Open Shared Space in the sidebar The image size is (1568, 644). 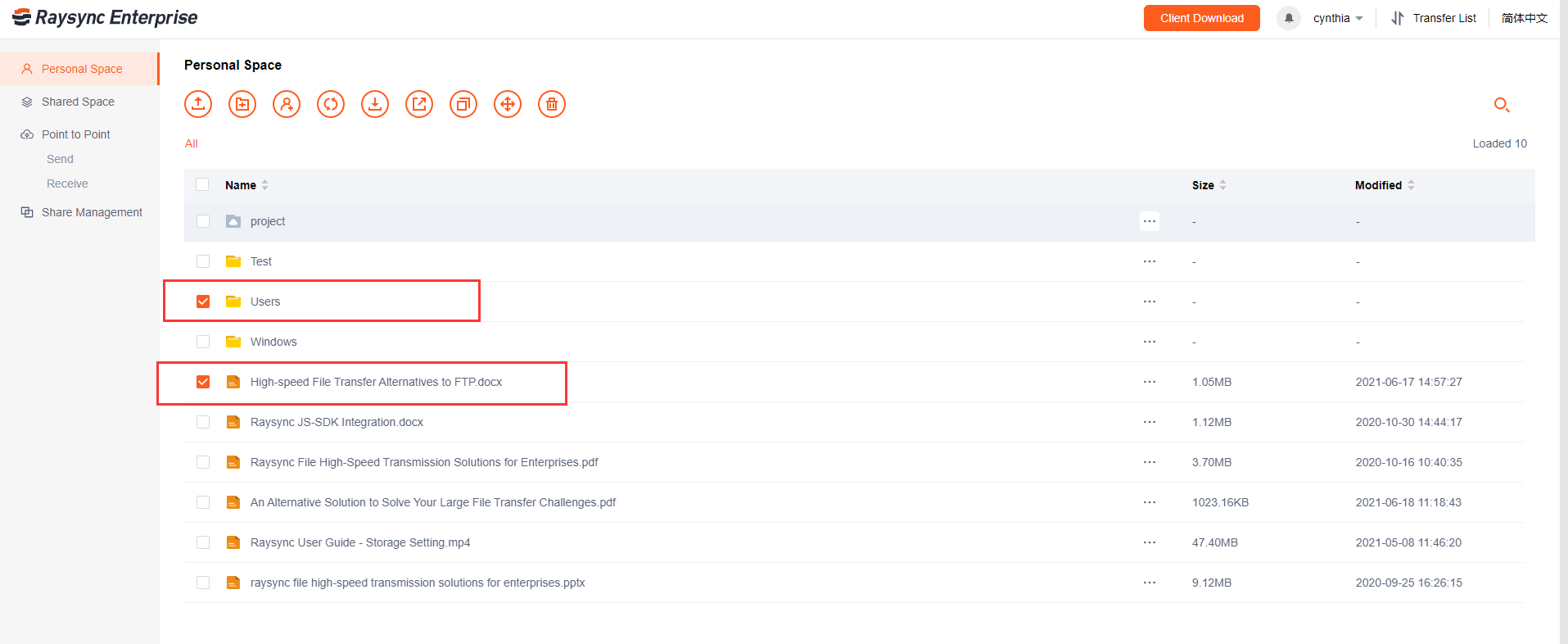tap(79, 102)
